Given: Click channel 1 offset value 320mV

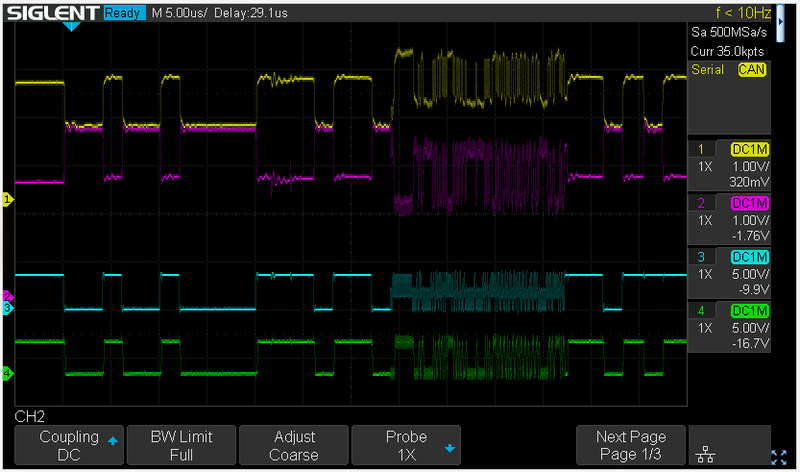Looking at the screenshot, I should [x=749, y=182].
